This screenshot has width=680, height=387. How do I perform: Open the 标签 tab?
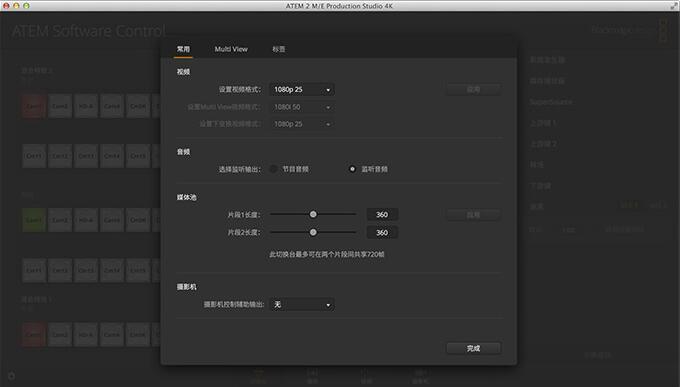click(x=279, y=49)
